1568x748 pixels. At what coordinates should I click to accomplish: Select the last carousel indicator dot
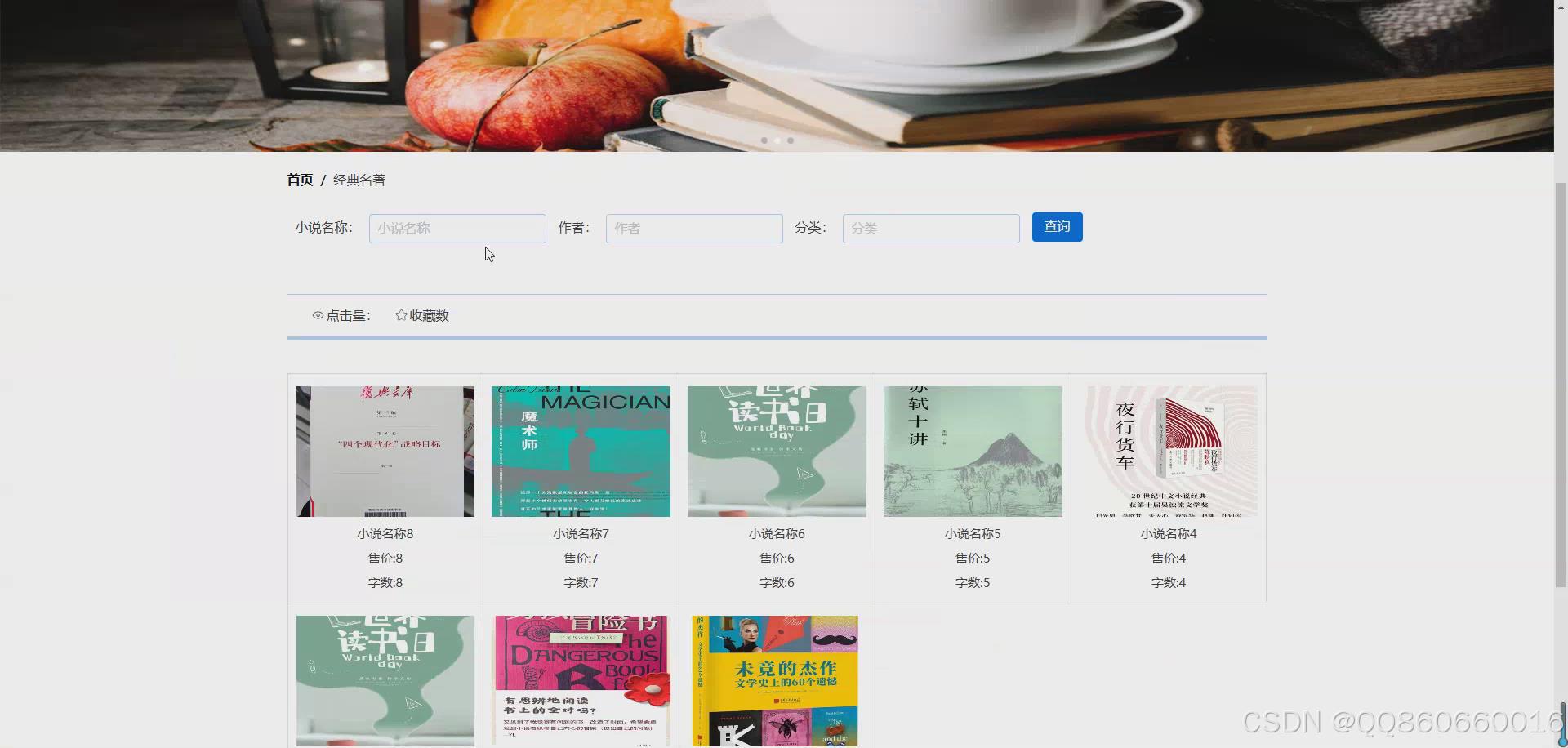(791, 140)
